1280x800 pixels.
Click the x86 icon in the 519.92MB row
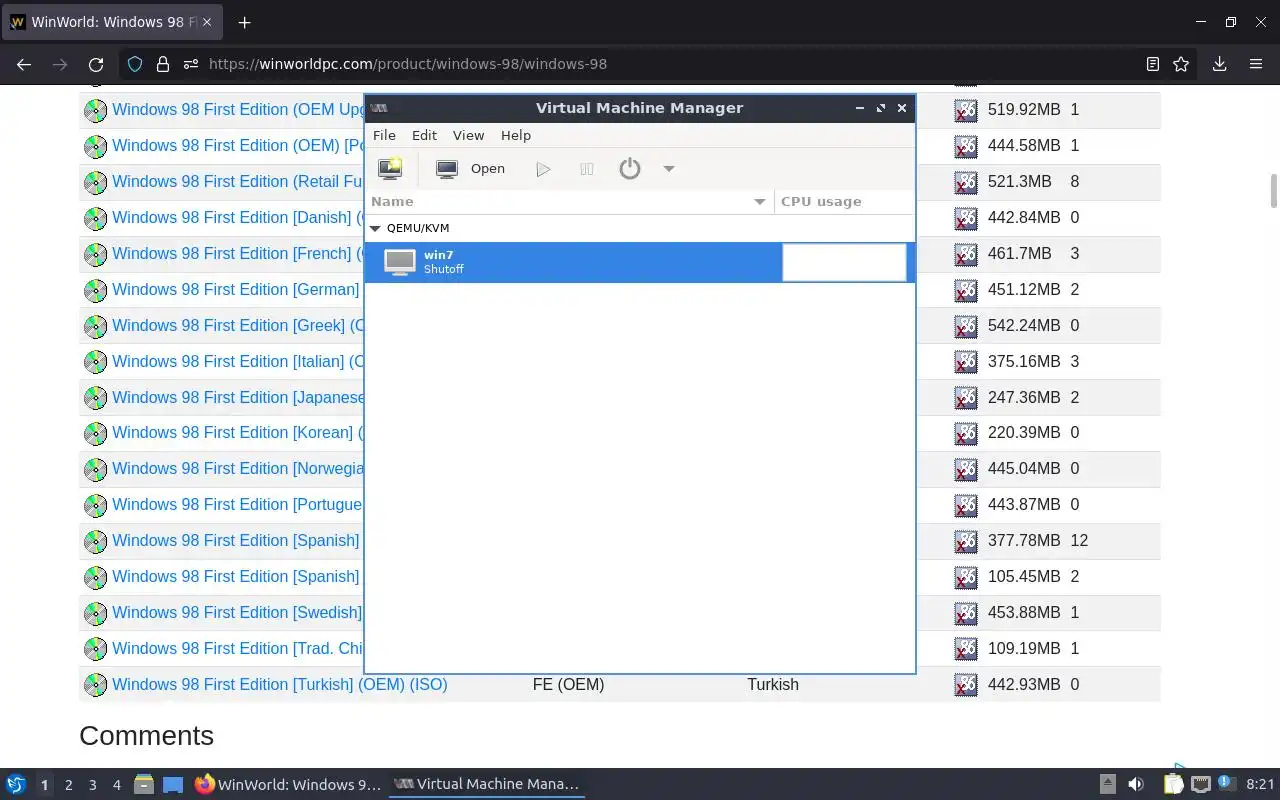[x=965, y=110]
